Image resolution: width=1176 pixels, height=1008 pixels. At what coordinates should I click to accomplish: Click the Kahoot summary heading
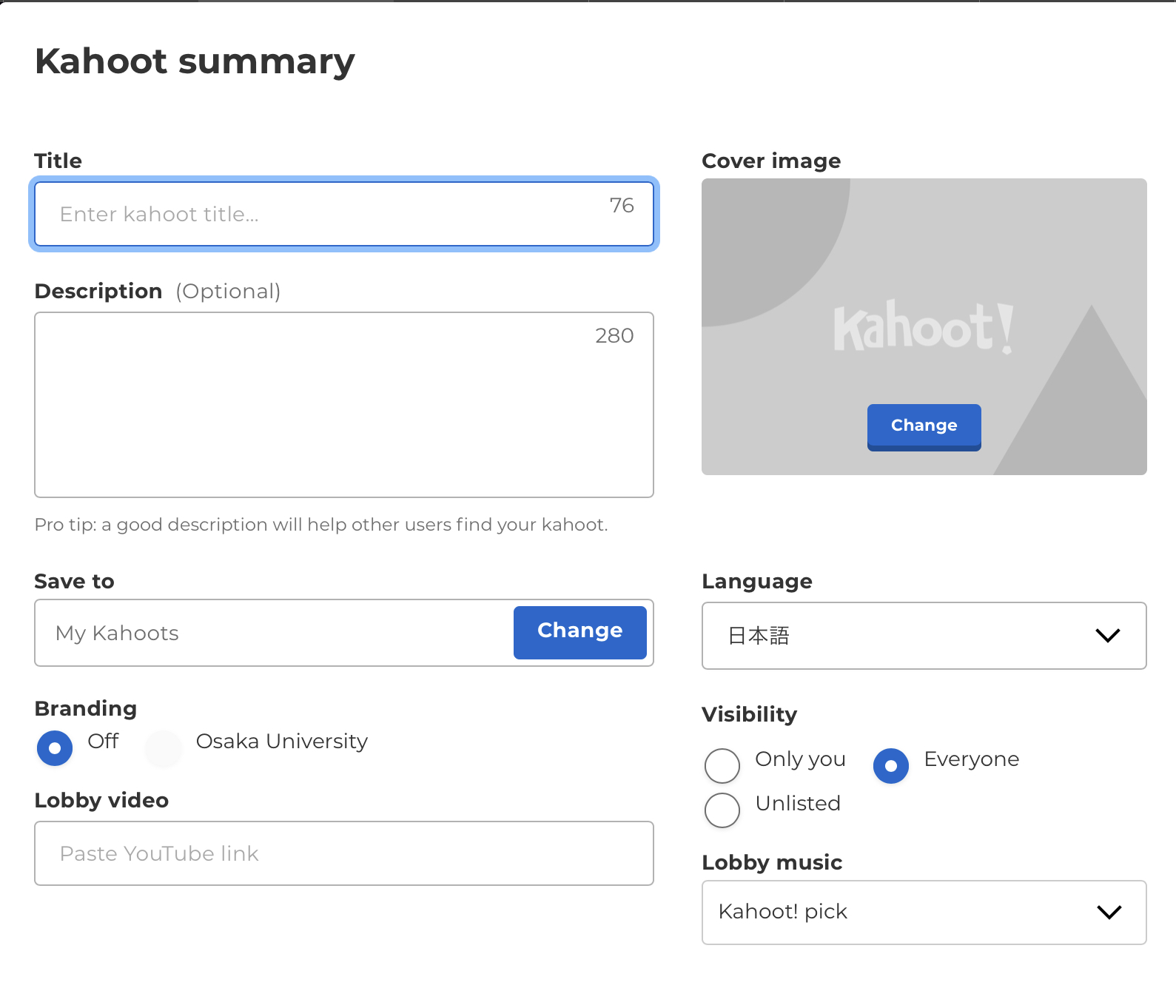tap(195, 61)
